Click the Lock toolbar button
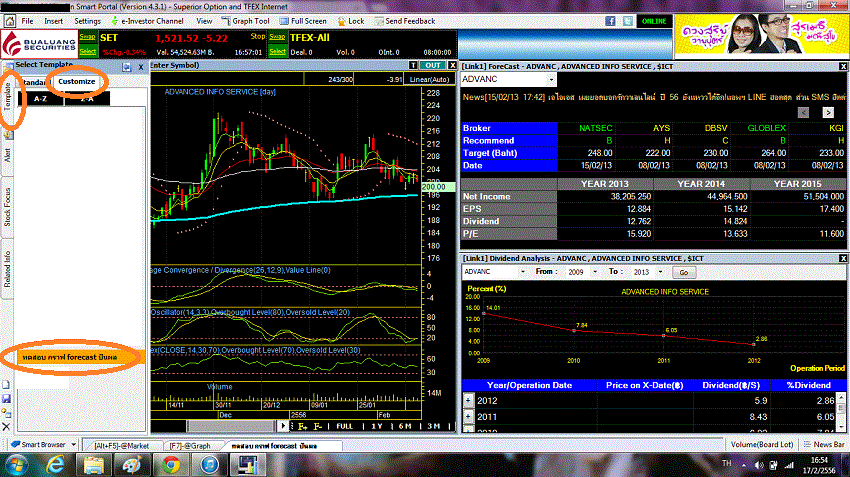This screenshot has height=477, width=850. click(x=351, y=21)
